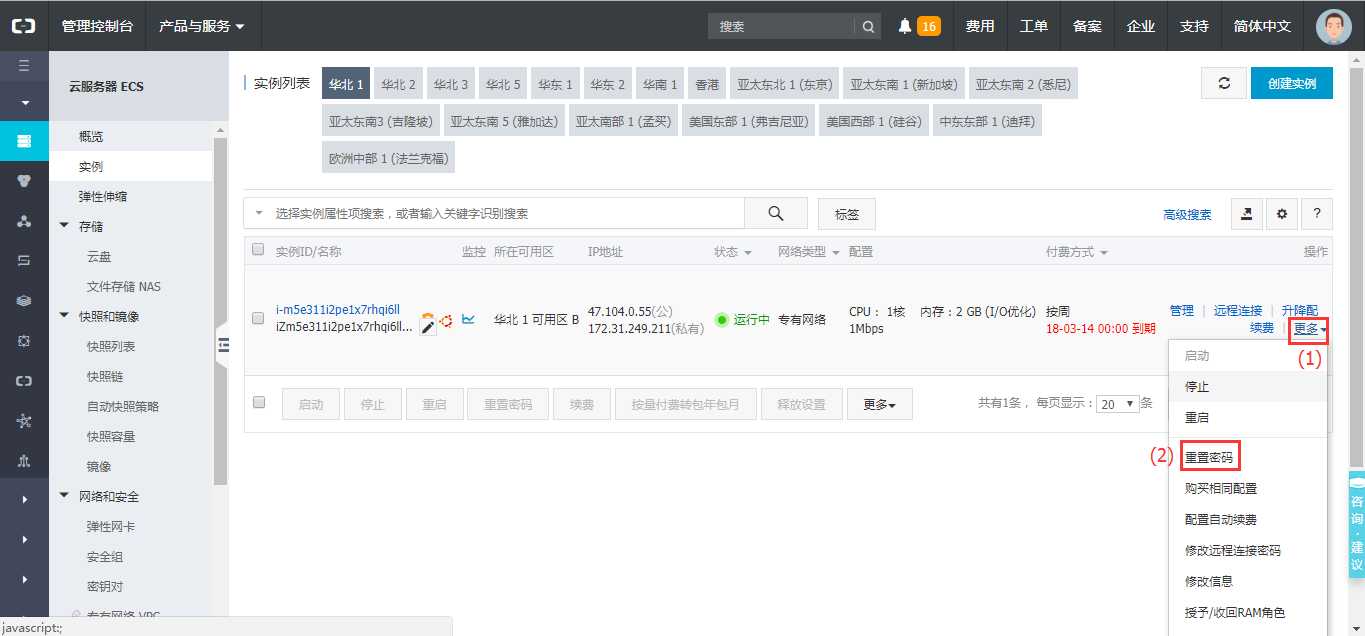Open 快照列表 in the sidebar
The height and width of the screenshot is (636, 1365).
pyautogui.click(x=111, y=346)
